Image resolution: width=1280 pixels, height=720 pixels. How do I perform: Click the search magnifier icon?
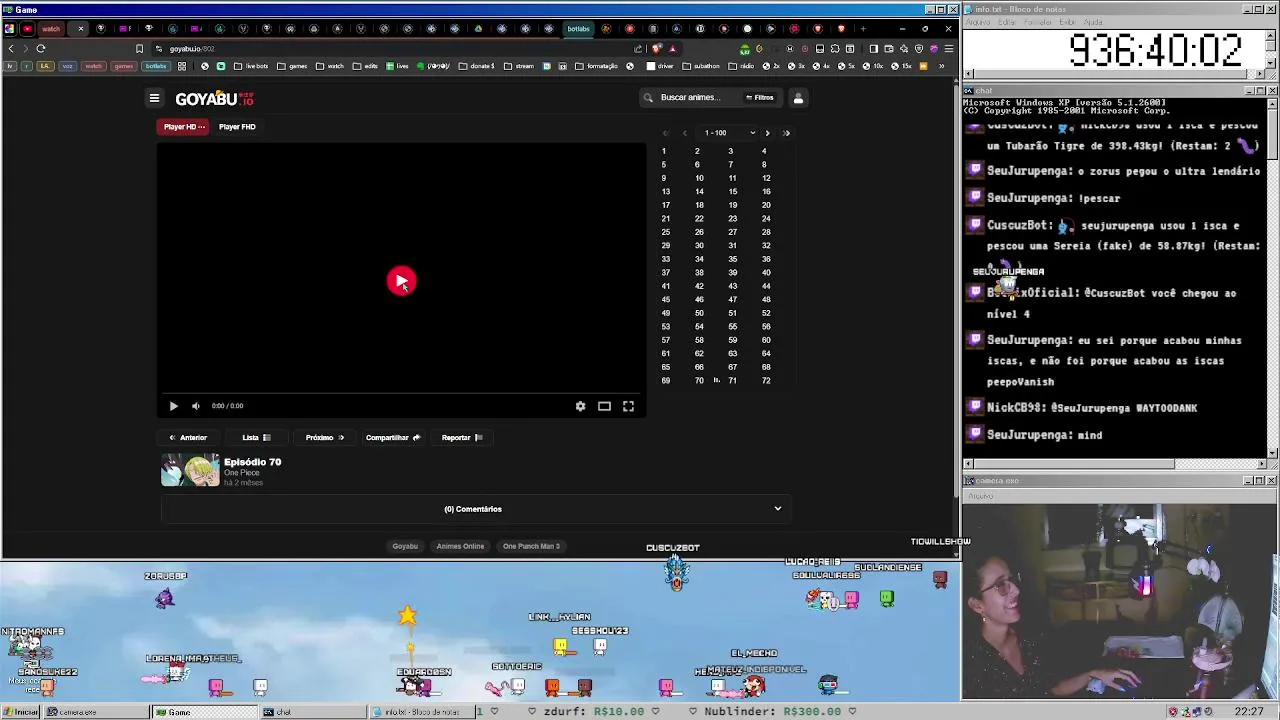(x=648, y=98)
